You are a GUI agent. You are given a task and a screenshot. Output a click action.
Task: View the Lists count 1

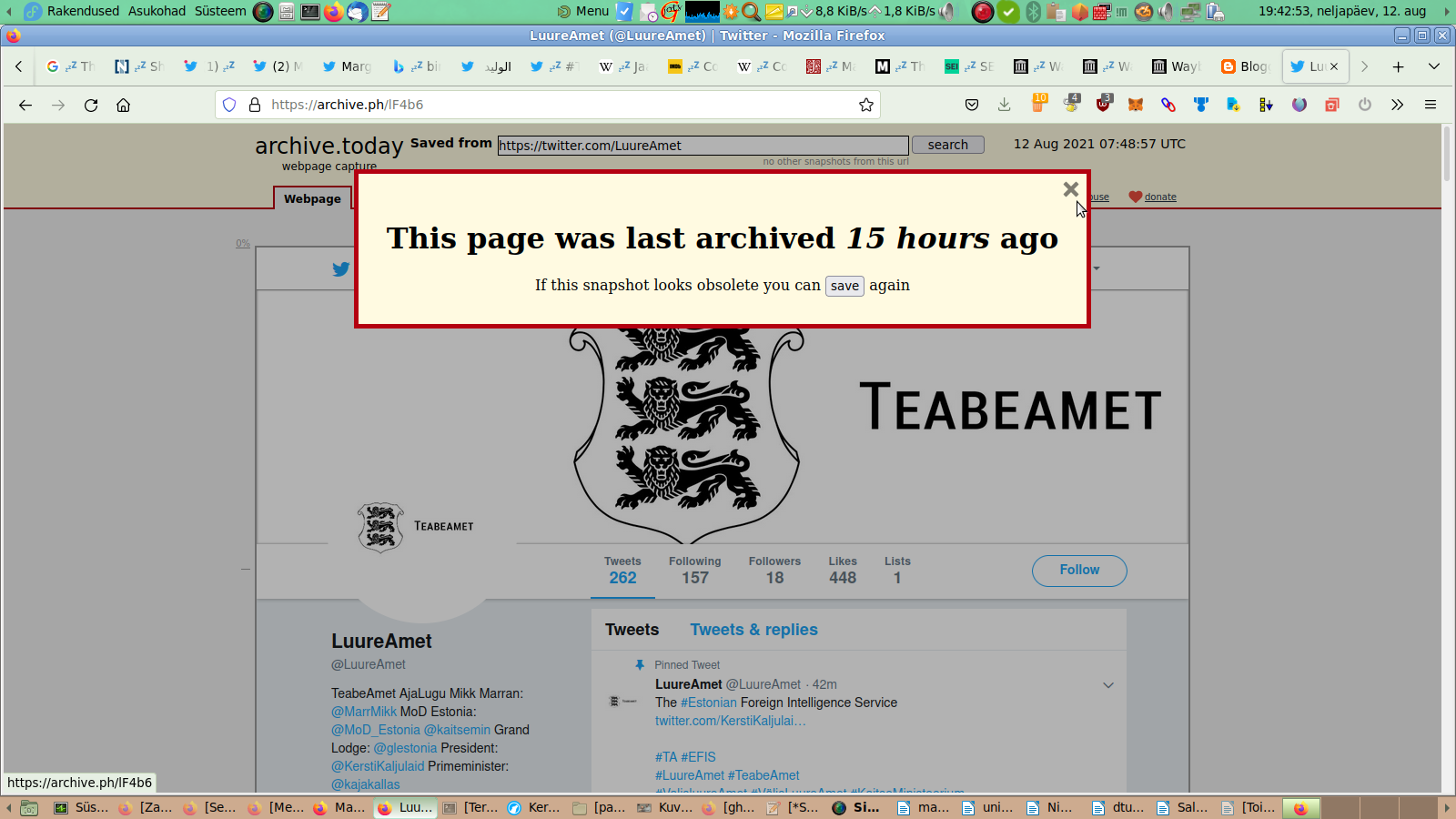pos(897,571)
